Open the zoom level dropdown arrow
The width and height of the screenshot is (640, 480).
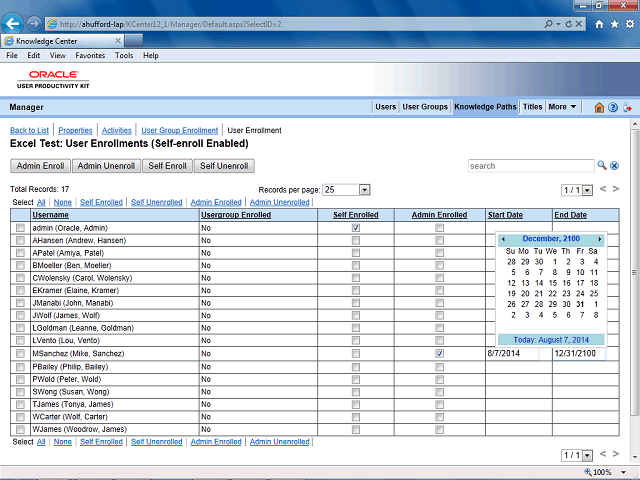coord(623,472)
